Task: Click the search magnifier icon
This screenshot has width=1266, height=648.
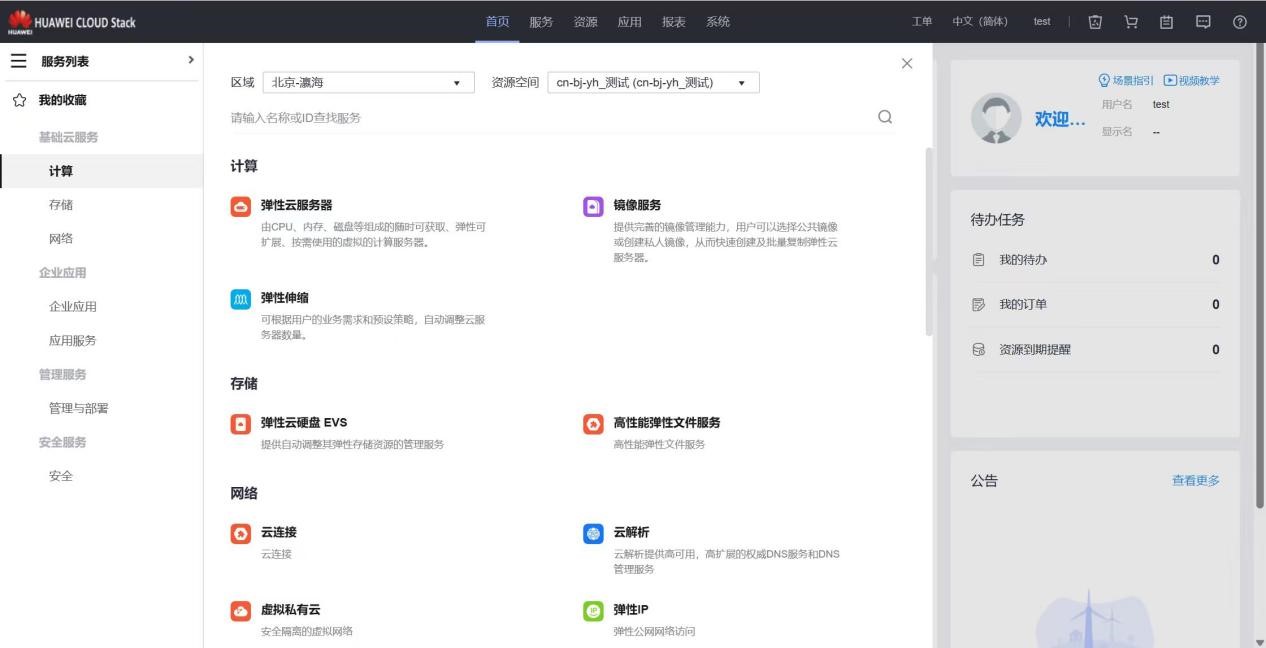Action: [884, 117]
